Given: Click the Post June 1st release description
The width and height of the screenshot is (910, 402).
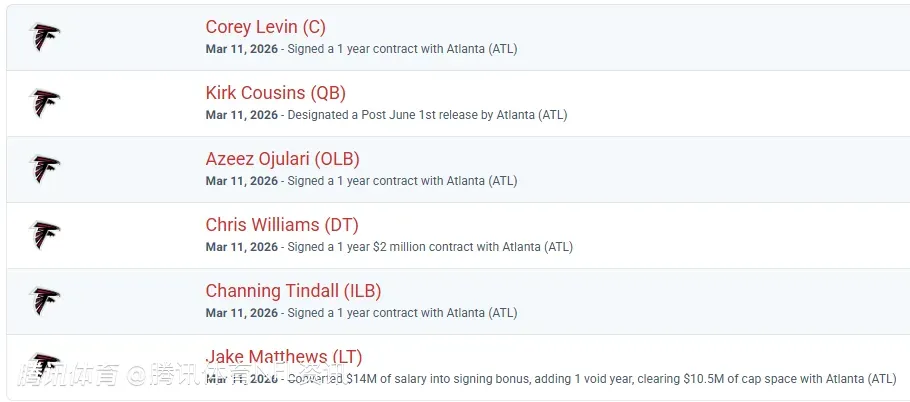Looking at the screenshot, I should [x=427, y=115].
